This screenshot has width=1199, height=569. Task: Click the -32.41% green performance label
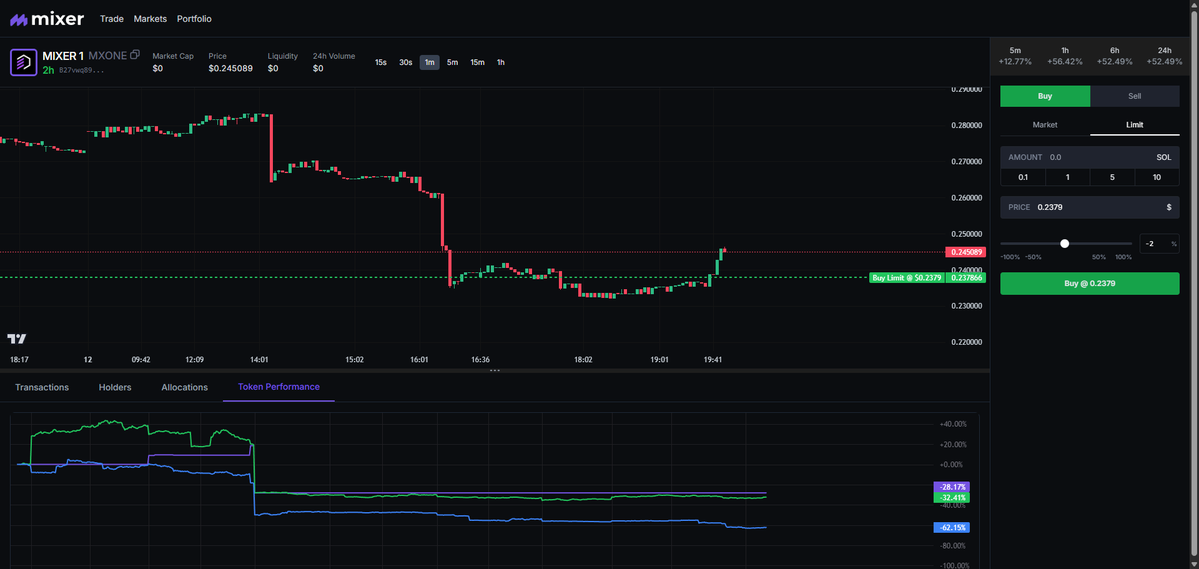951,498
